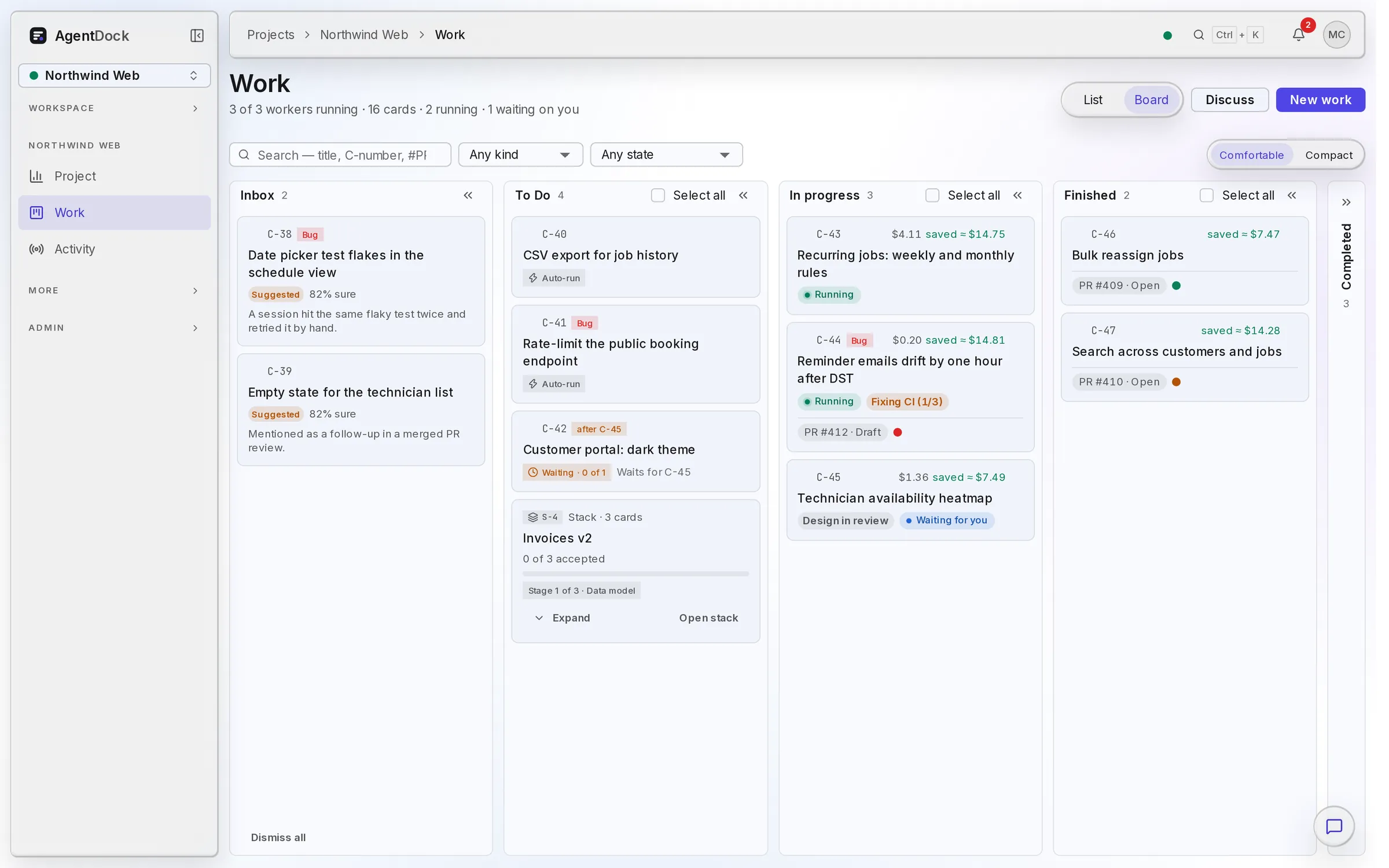Click the search magnifier in top bar
Viewport: 1389px width, 868px height.
tap(1199, 35)
